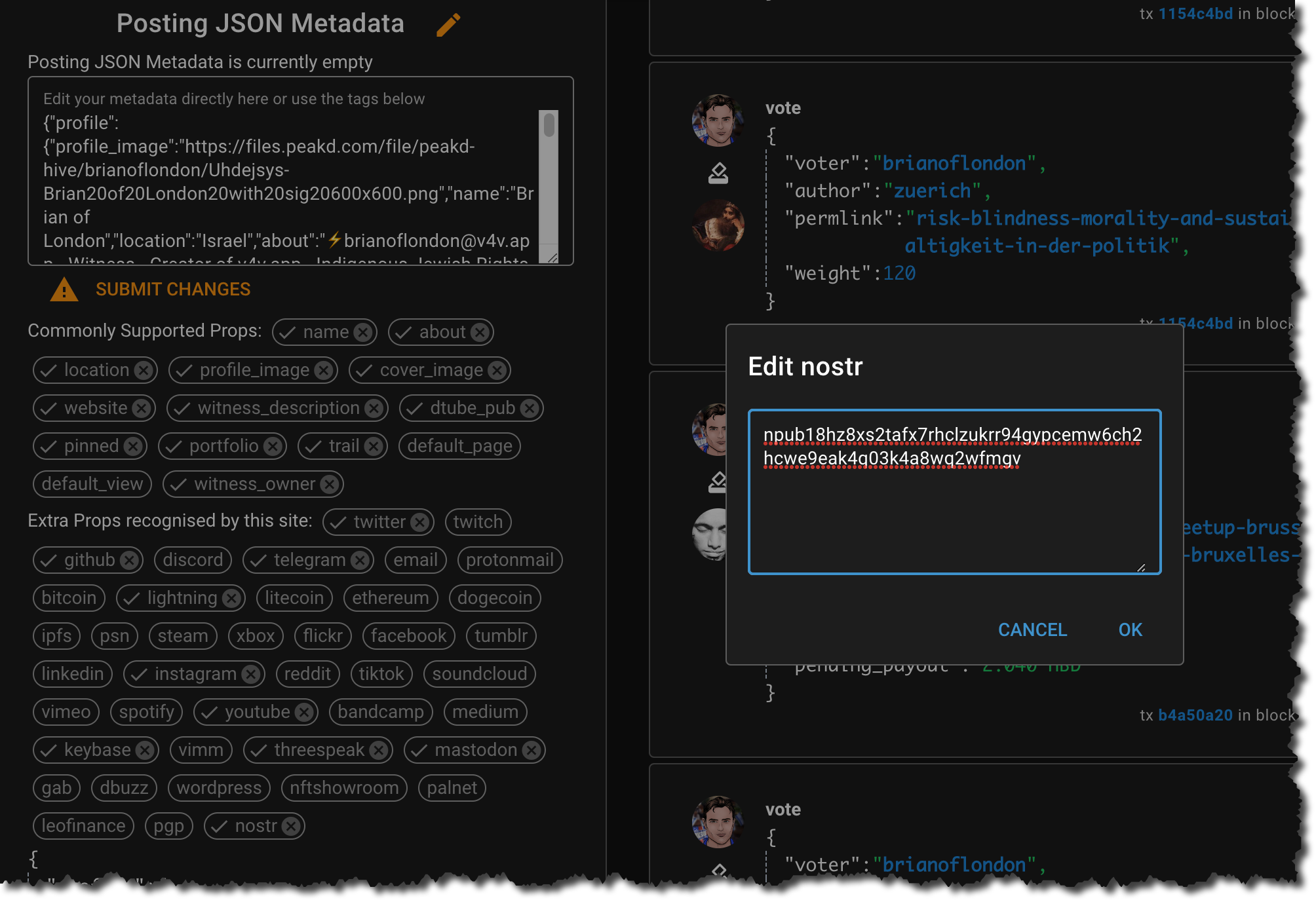Screen dimensions: 1316x900
Task: Remove the twitter prop with its x icon
Action: [x=420, y=522]
